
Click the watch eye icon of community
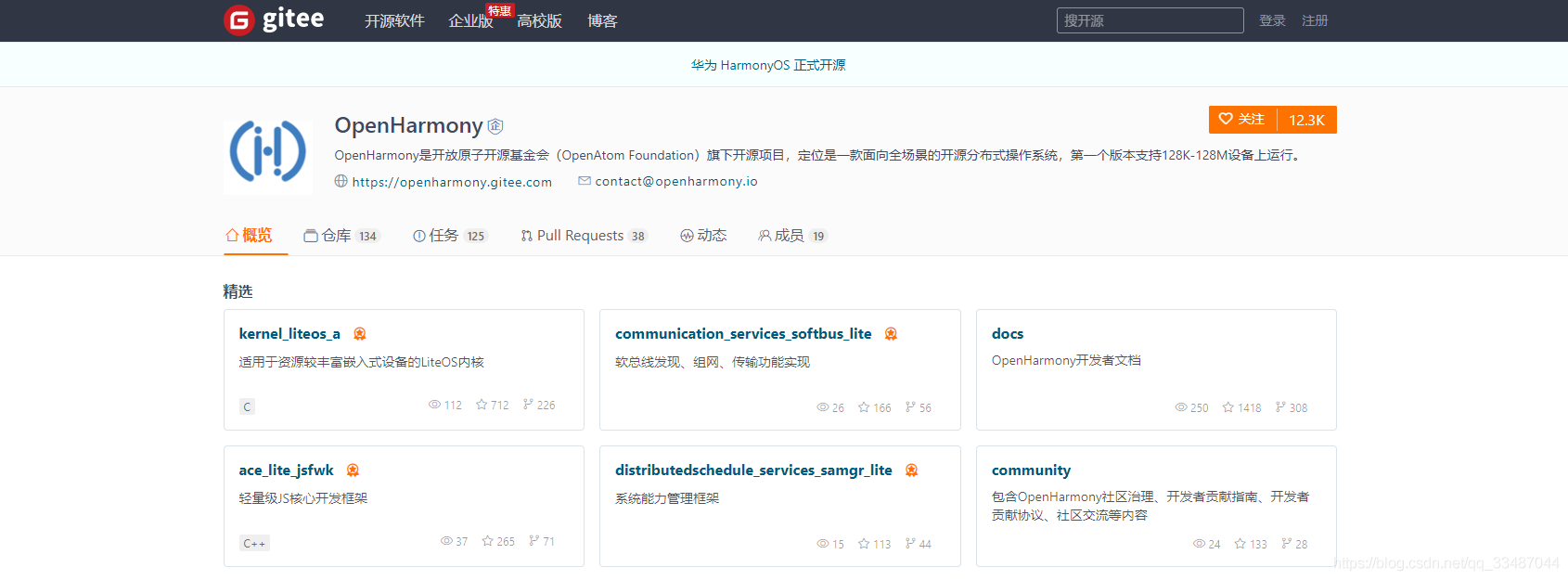(1199, 544)
